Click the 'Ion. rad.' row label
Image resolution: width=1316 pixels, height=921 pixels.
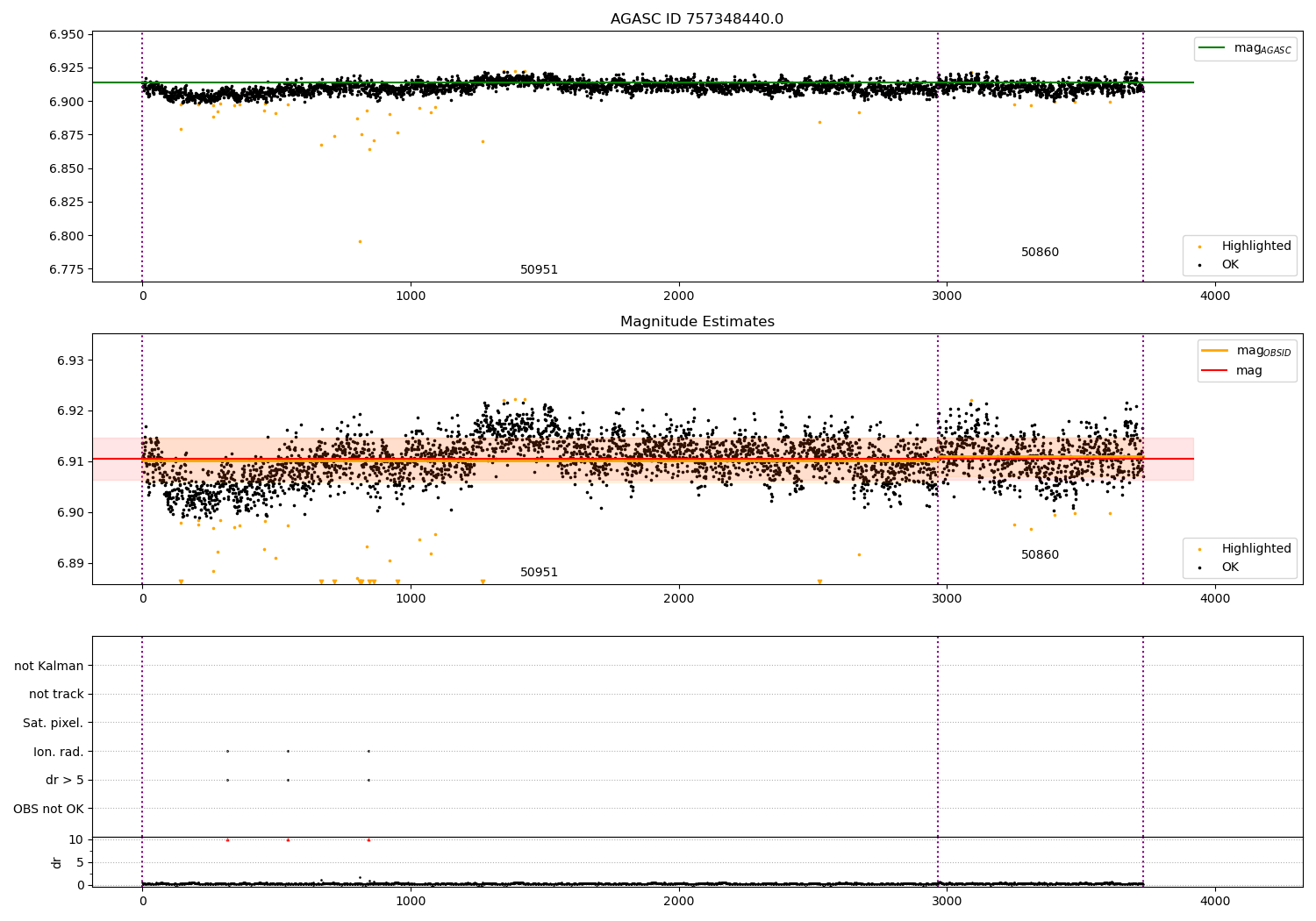point(59,752)
